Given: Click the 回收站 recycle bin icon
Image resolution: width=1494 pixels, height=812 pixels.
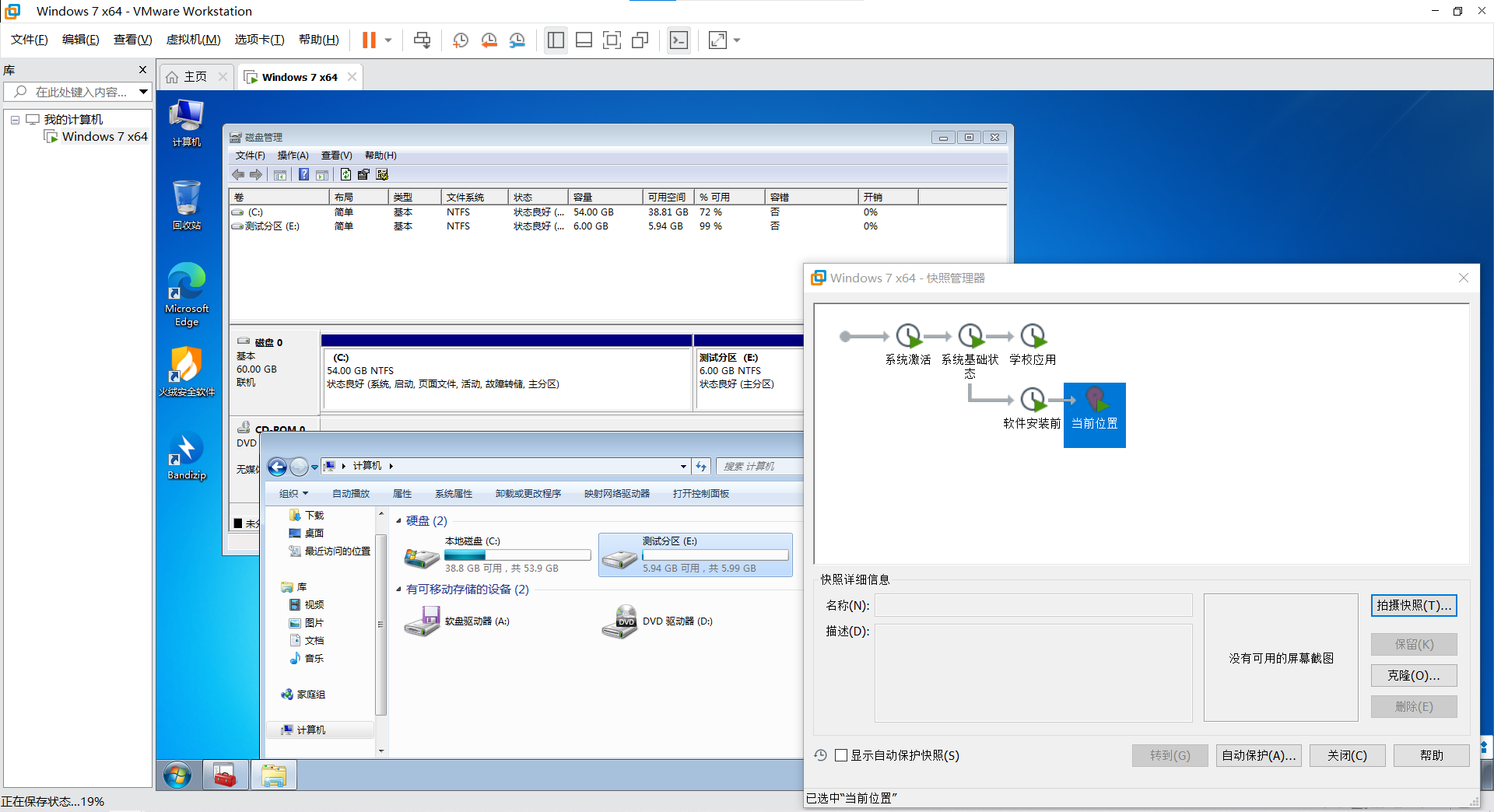Looking at the screenshot, I should (187, 205).
